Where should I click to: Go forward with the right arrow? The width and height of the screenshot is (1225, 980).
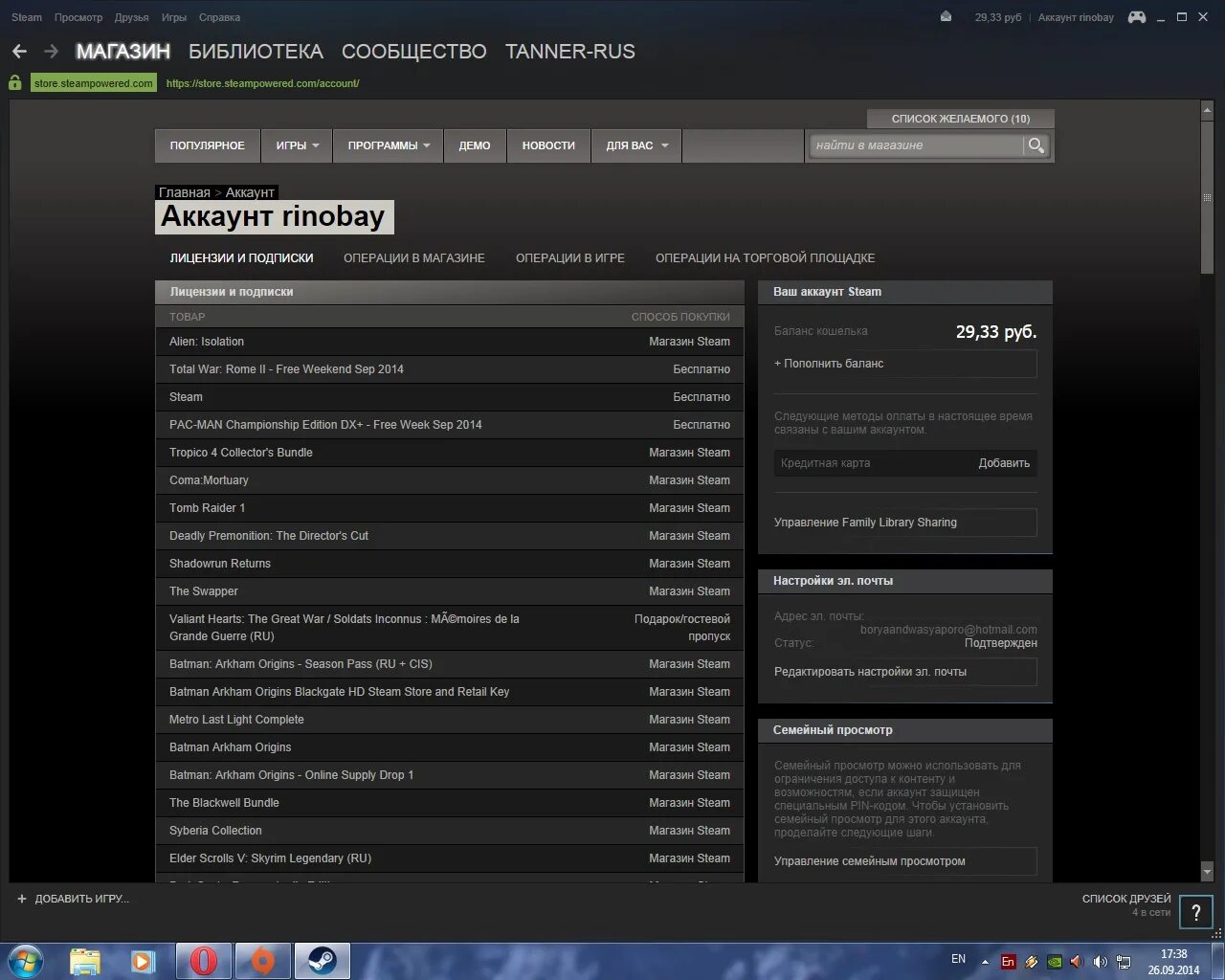click(x=52, y=52)
